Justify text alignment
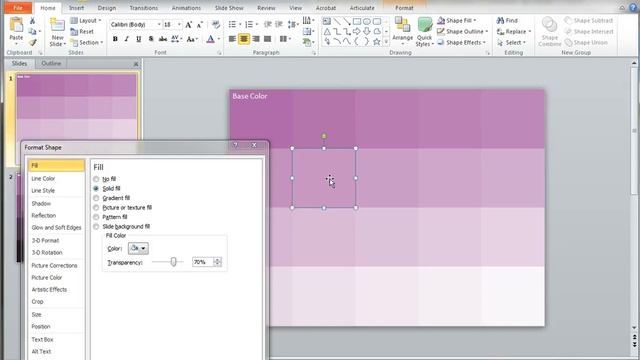This screenshot has height=360, width=640. (x=267, y=39)
